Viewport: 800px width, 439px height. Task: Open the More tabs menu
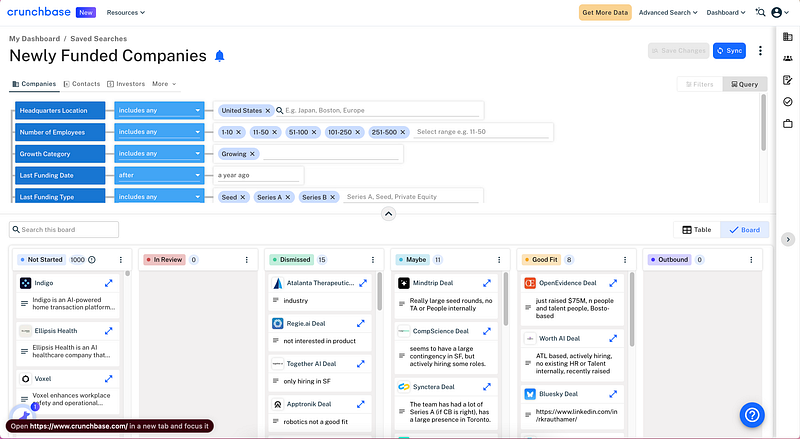coord(164,84)
